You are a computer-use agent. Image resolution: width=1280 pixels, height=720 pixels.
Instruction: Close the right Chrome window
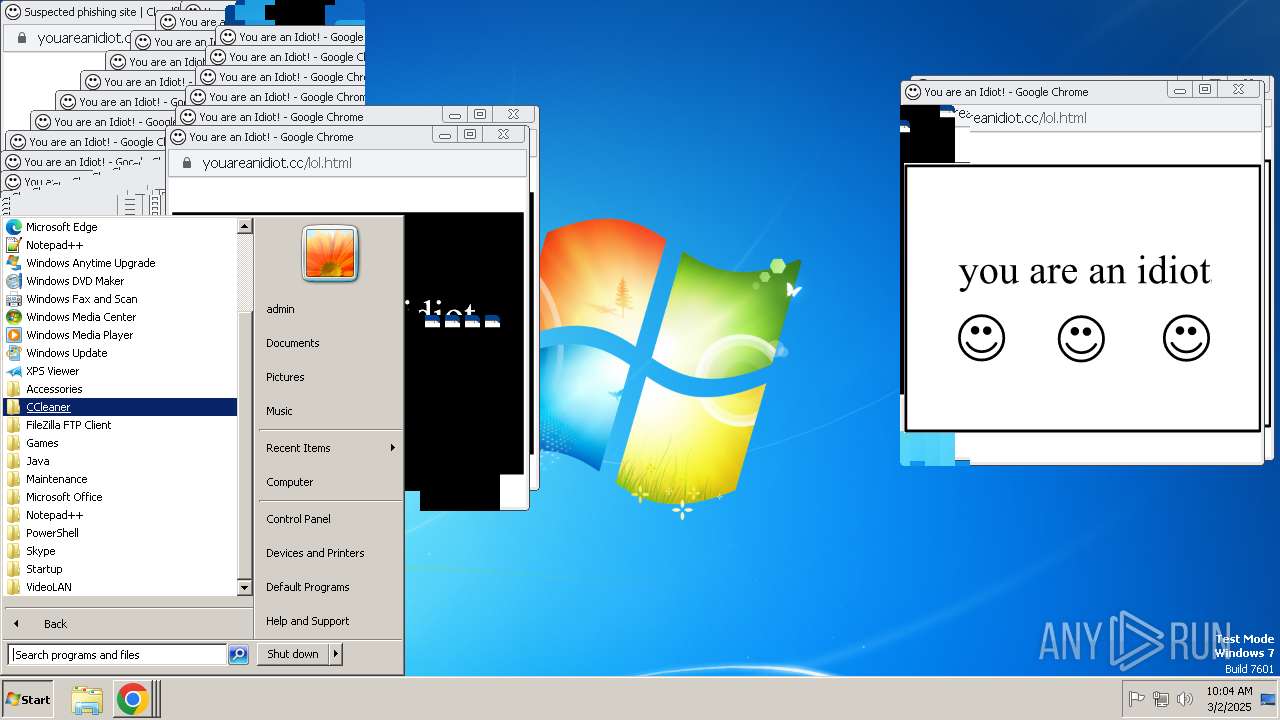click(1238, 89)
